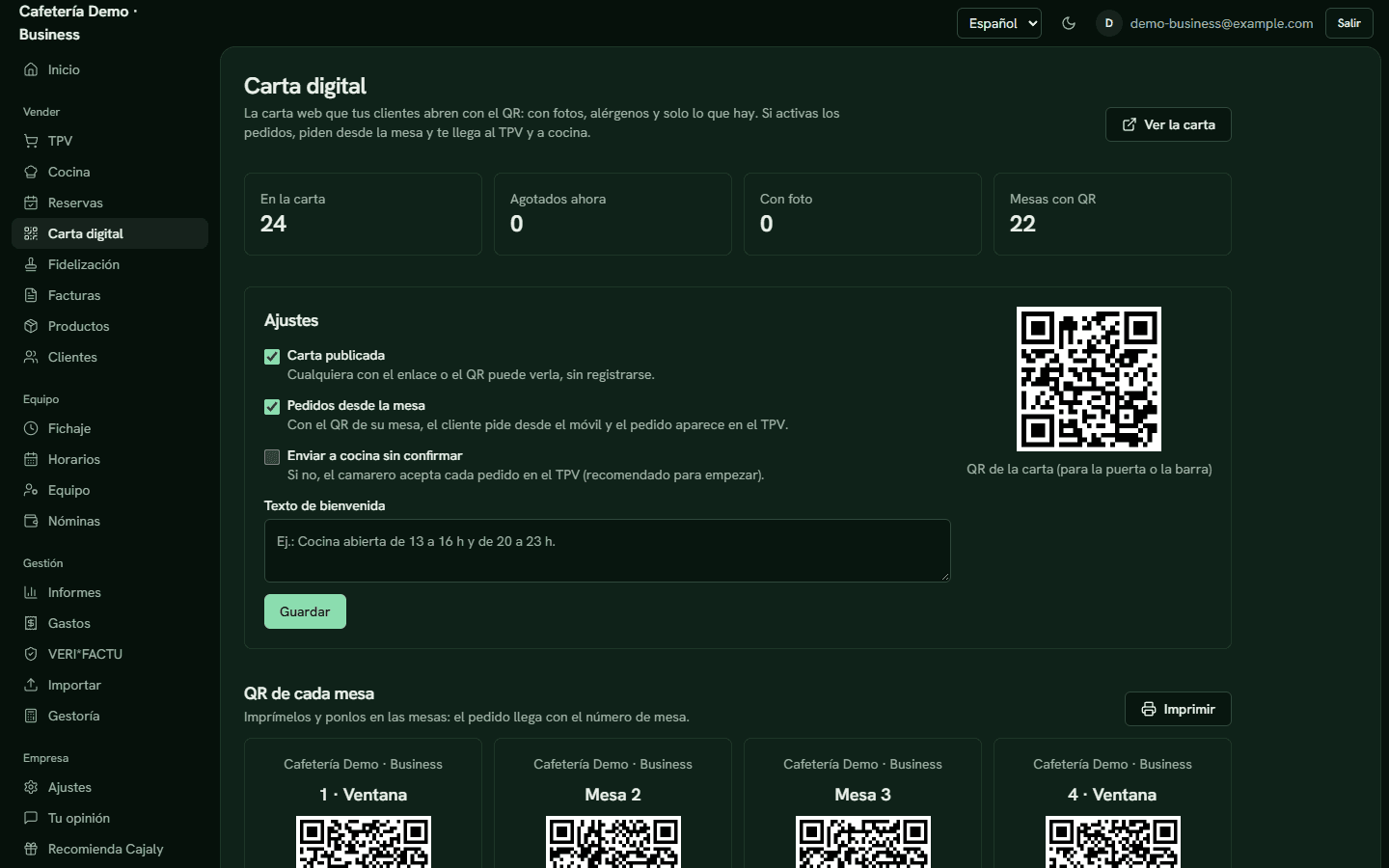Screen dimensions: 1389x868
Task: Click the En la carta 24 stat
Action: pyautogui.click(x=363, y=214)
